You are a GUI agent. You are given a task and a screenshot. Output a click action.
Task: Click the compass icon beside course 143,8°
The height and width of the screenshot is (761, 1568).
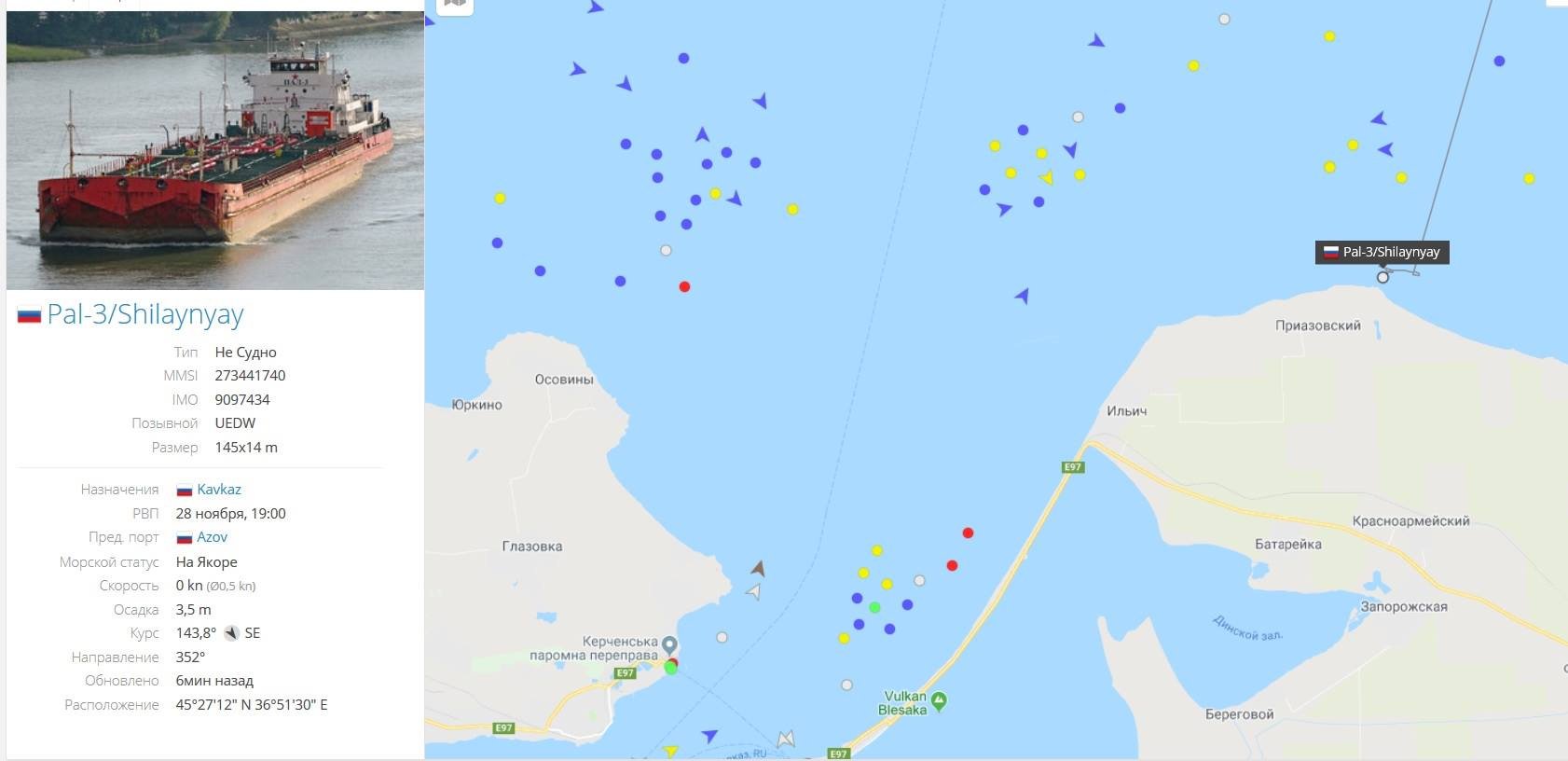[x=231, y=633]
